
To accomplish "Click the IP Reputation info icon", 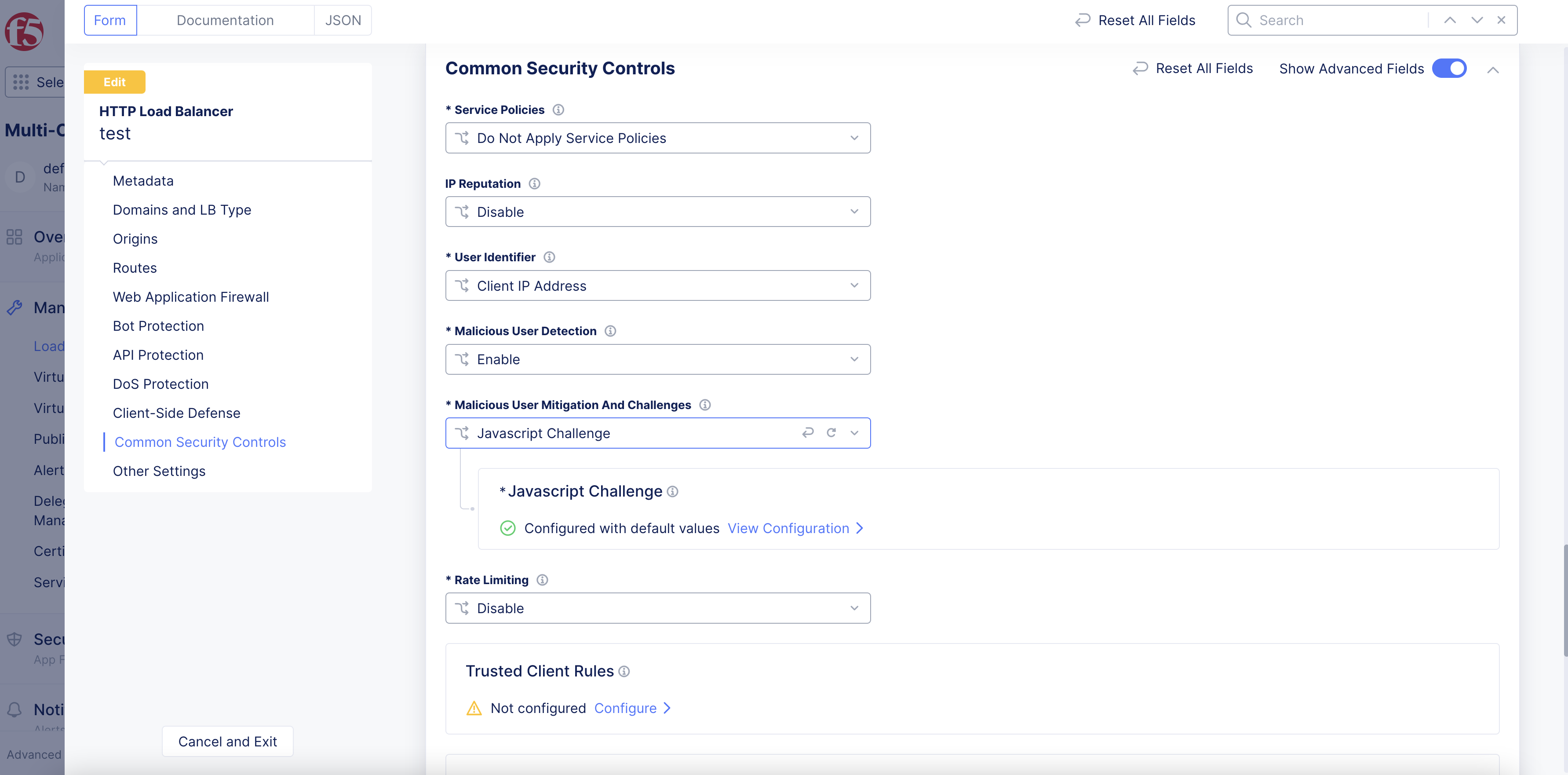I will point(534,183).
